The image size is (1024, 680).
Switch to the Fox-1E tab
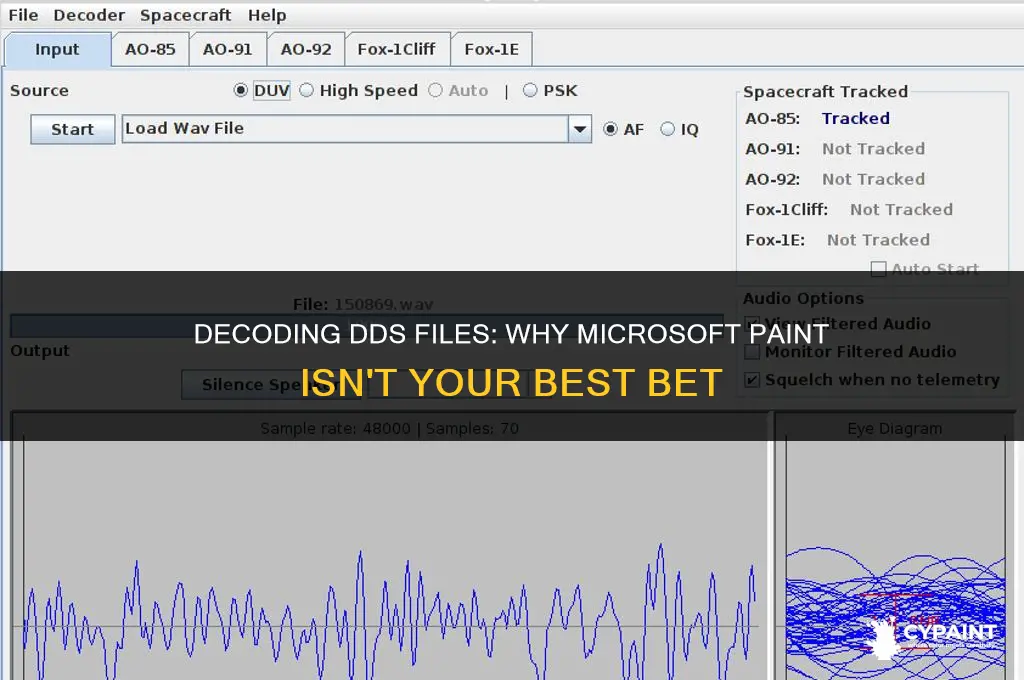pos(492,50)
